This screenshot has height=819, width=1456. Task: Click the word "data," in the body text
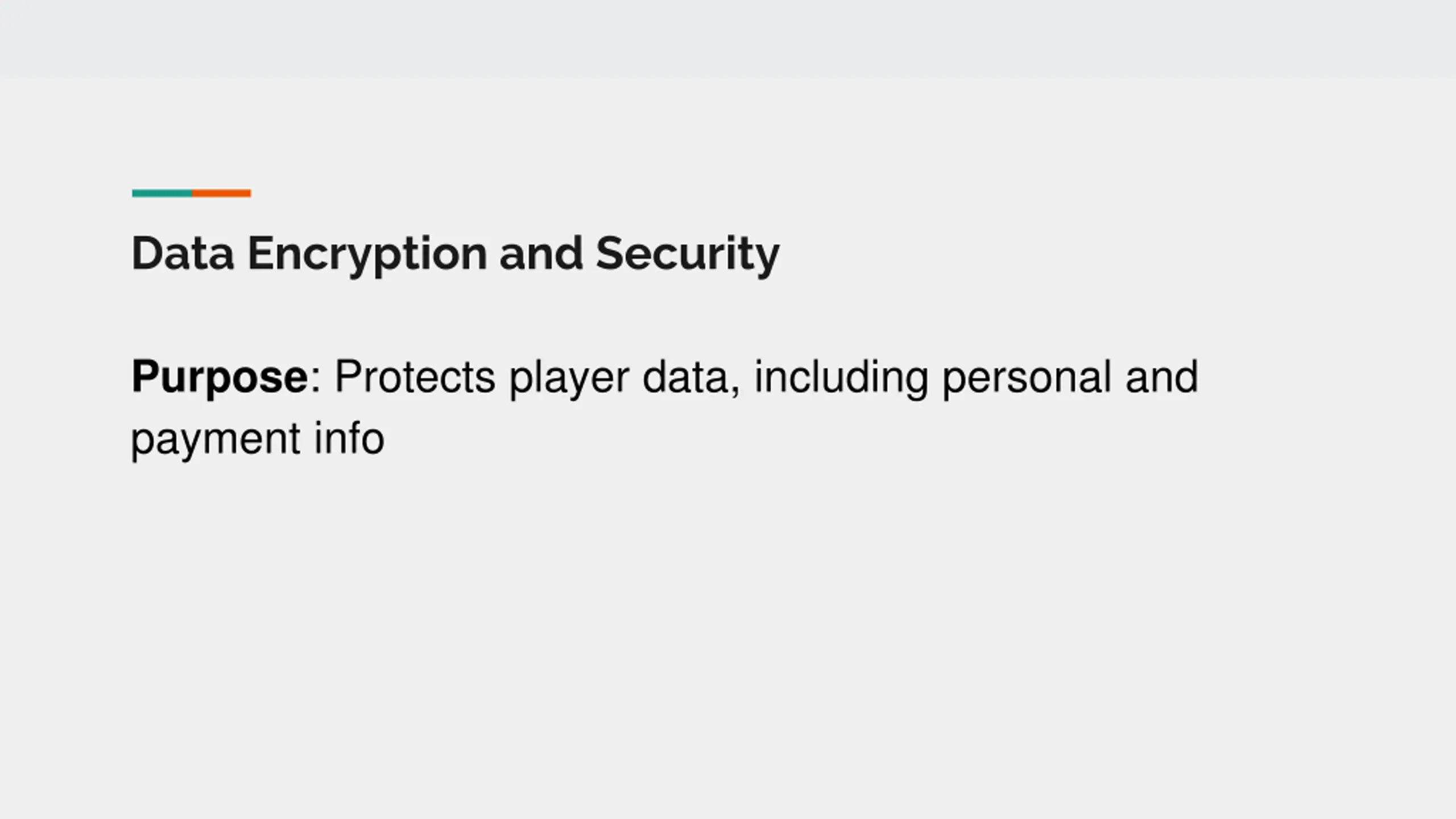691,378
